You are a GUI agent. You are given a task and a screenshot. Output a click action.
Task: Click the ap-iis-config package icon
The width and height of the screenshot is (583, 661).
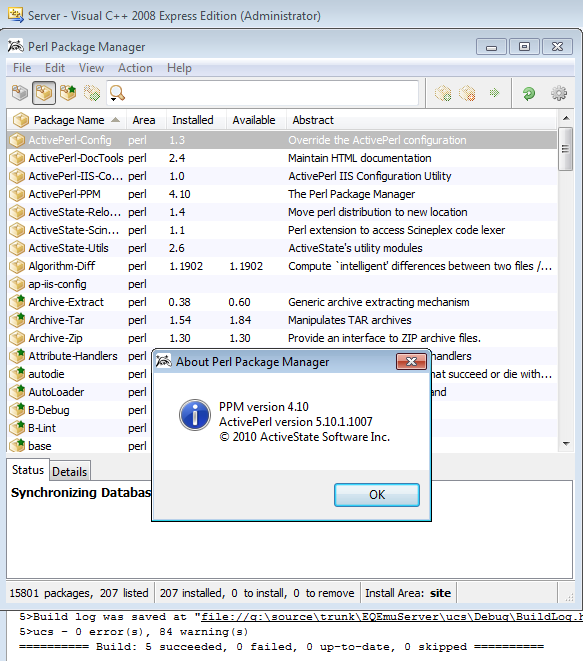click(x=17, y=285)
